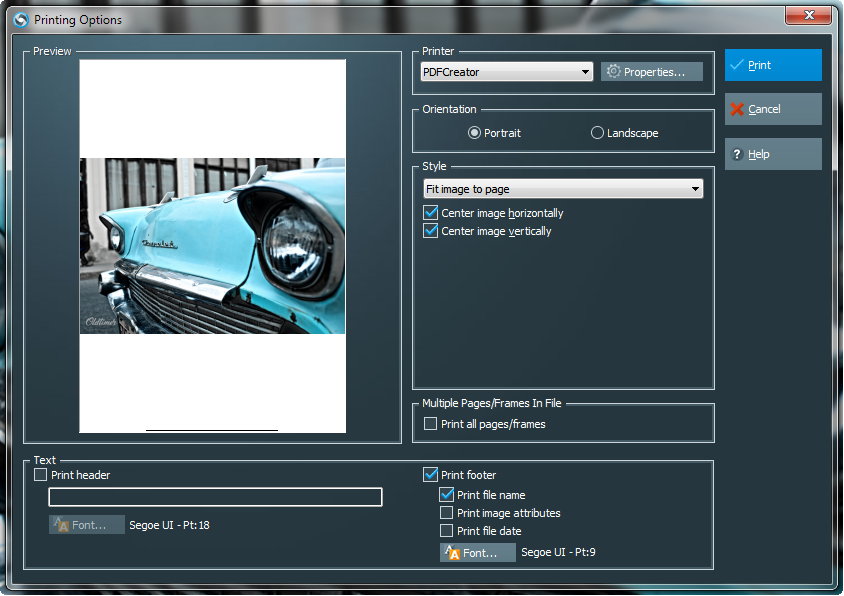844x596 pixels.
Task: Enable Print all pages/frames
Action: [431, 424]
